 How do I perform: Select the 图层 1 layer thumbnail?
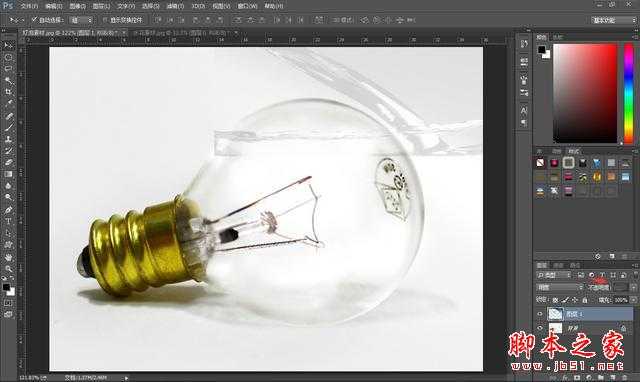point(555,314)
